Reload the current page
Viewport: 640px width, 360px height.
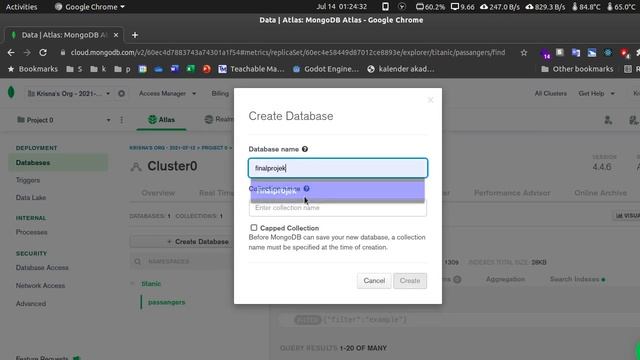(43, 53)
